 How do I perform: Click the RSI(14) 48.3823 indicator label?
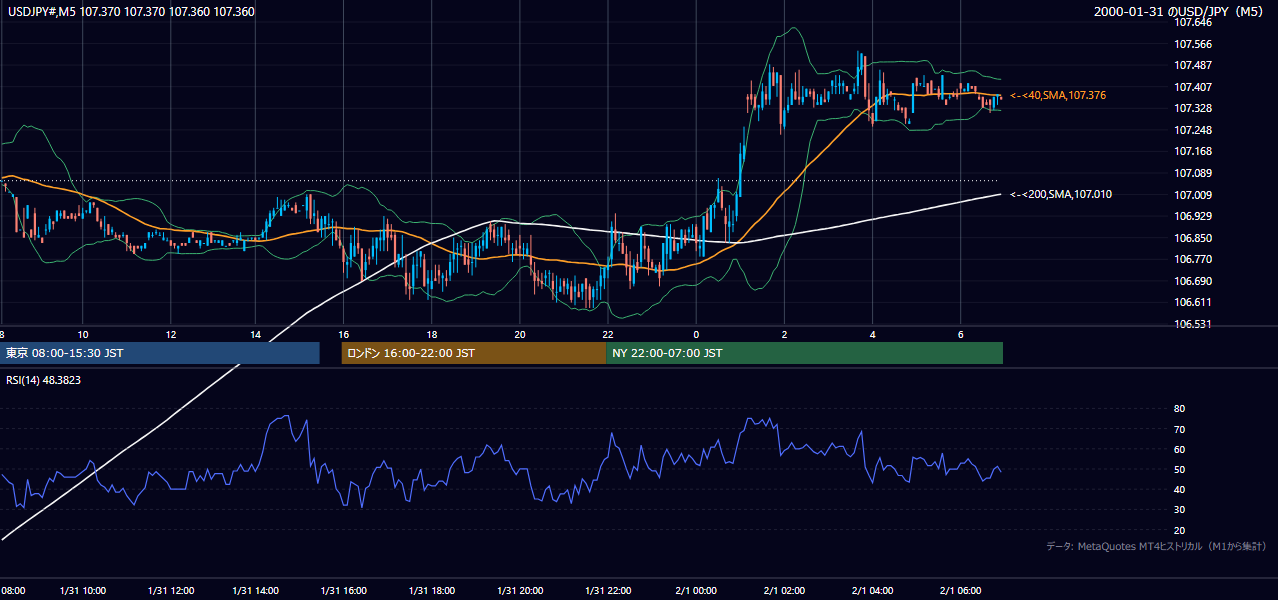(43, 381)
